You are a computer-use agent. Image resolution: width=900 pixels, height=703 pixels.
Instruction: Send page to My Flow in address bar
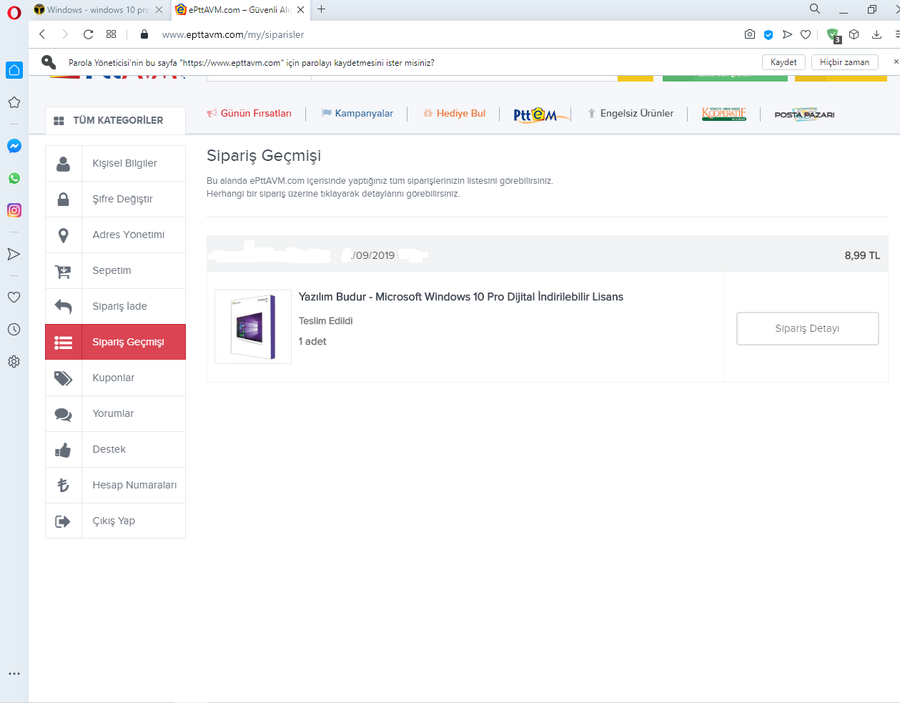[x=787, y=34]
